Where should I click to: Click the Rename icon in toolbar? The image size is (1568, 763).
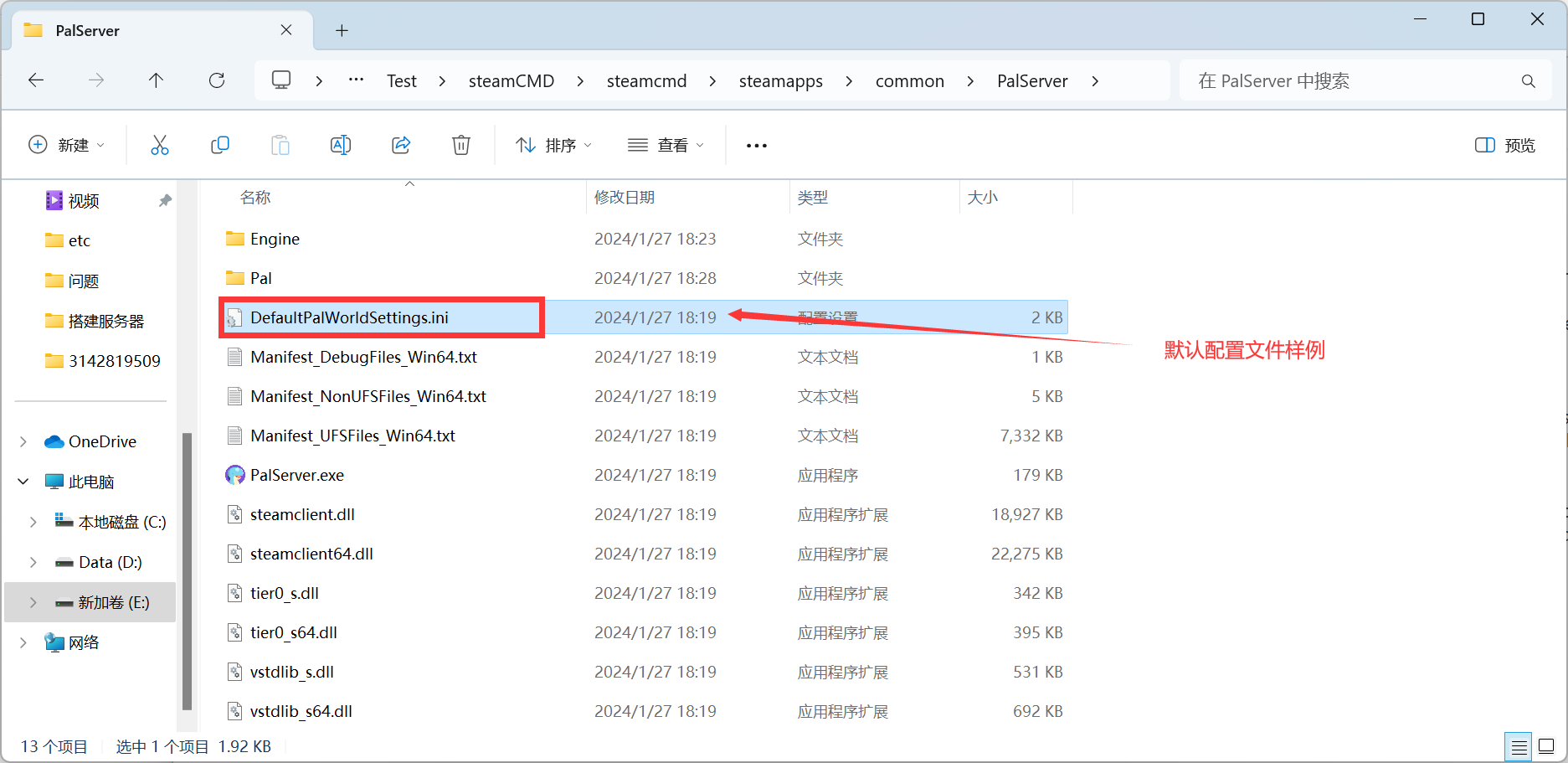click(x=341, y=145)
